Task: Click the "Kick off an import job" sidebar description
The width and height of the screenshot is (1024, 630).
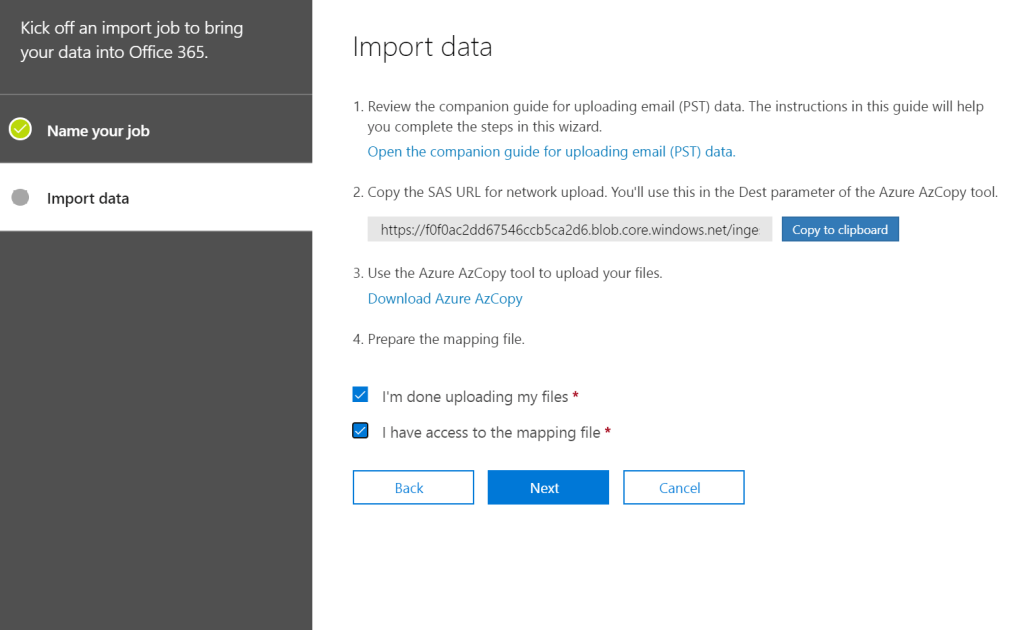Action: 131,40
